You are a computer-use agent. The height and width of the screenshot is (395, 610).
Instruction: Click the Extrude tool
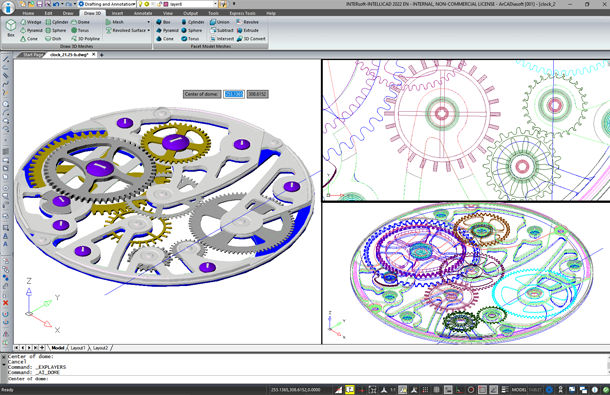[x=247, y=30]
